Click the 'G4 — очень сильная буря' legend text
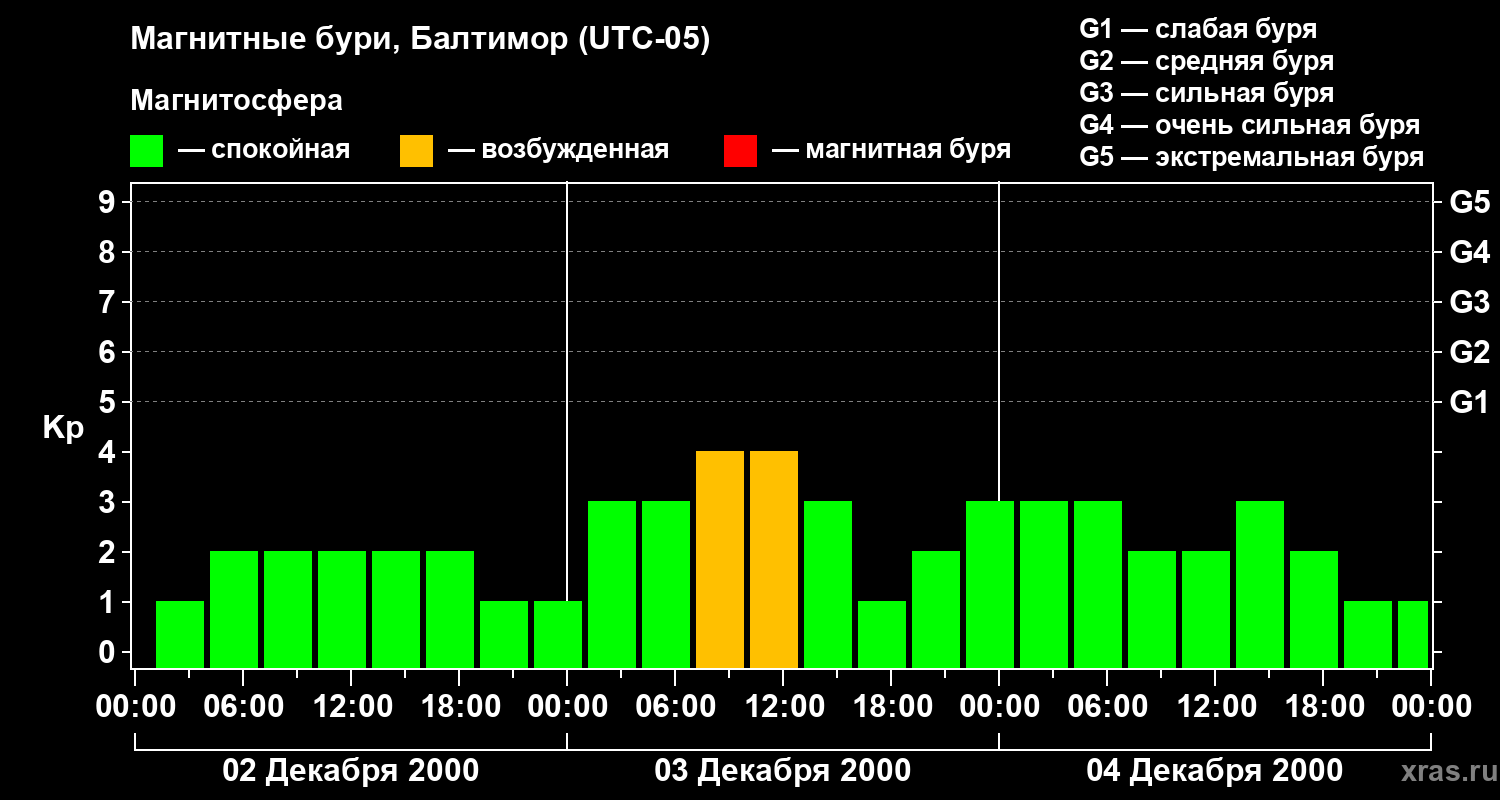Screen dimensions: 1500x800 click(1249, 125)
